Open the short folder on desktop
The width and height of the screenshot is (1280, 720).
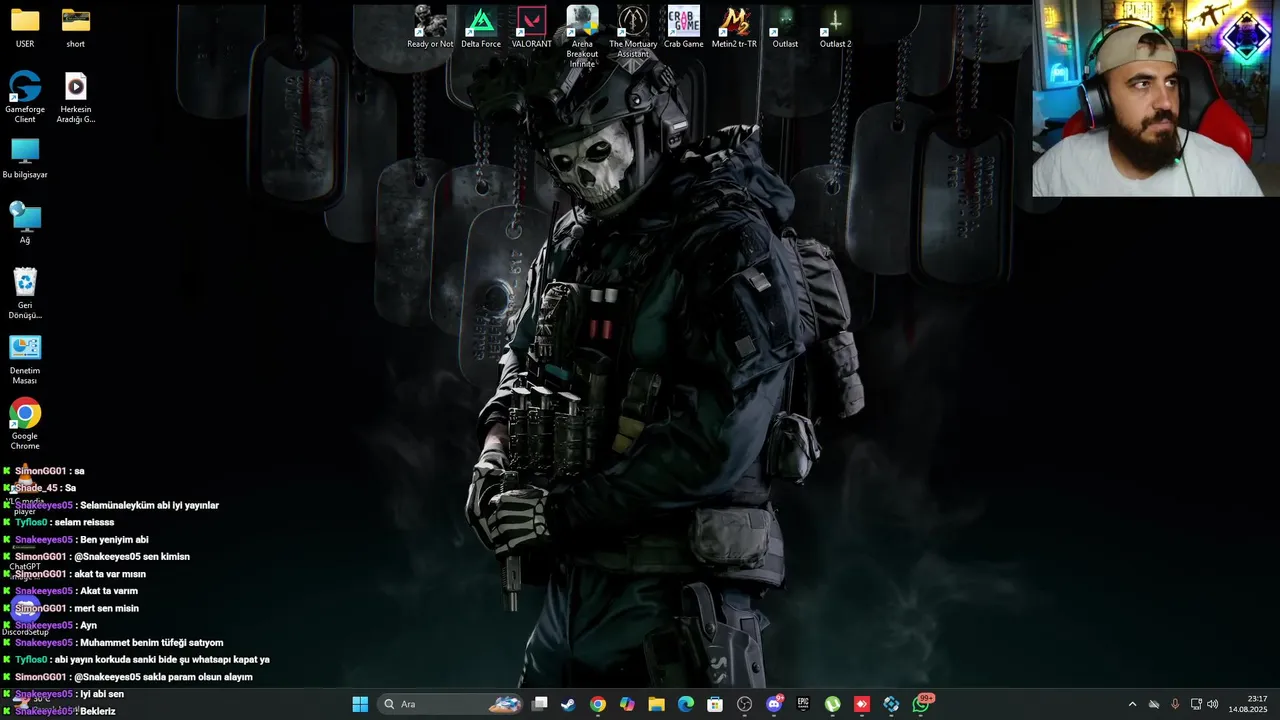[76, 27]
